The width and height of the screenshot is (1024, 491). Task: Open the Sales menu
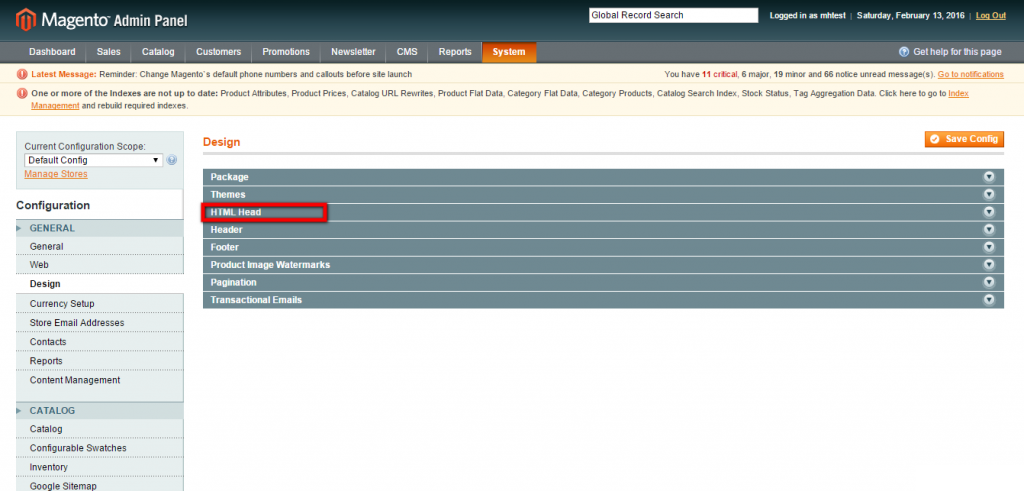pos(108,52)
